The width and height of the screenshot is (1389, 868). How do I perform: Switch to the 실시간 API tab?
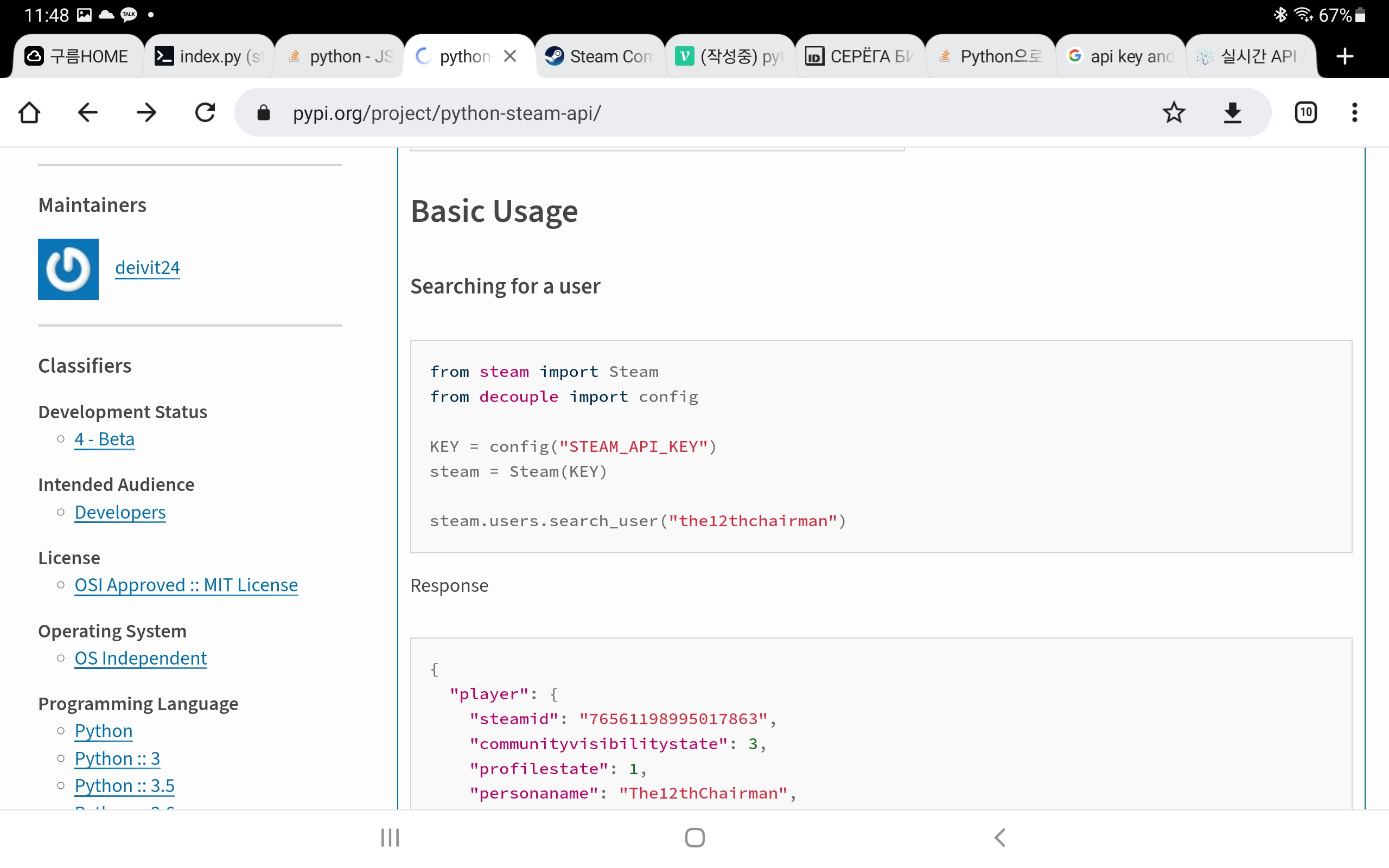click(x=1251, y=56)
